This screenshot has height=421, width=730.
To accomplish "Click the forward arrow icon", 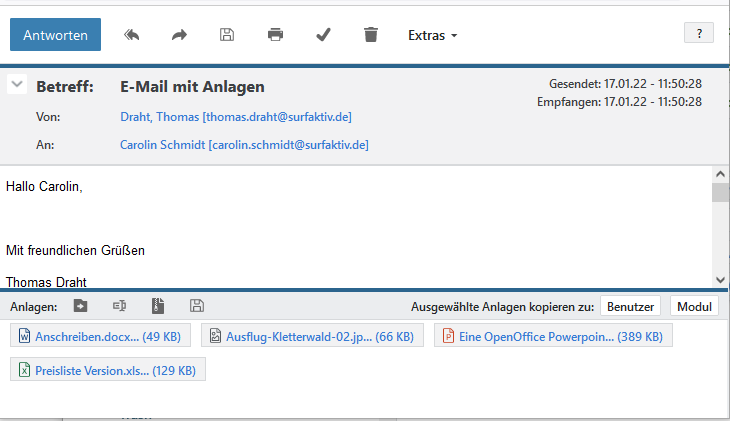I will [x=179, y=35].
